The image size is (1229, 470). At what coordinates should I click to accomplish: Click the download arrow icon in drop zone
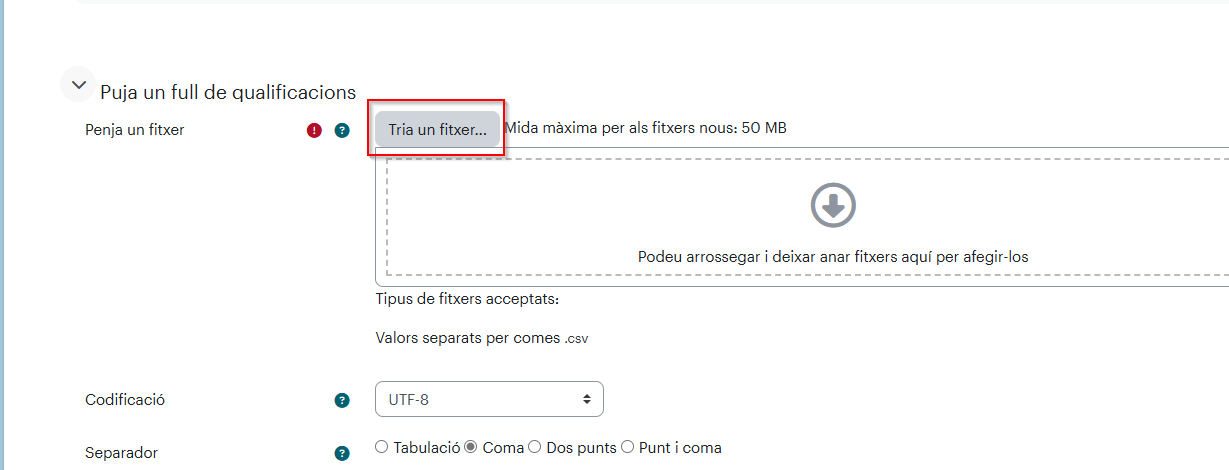click(832, 204)
